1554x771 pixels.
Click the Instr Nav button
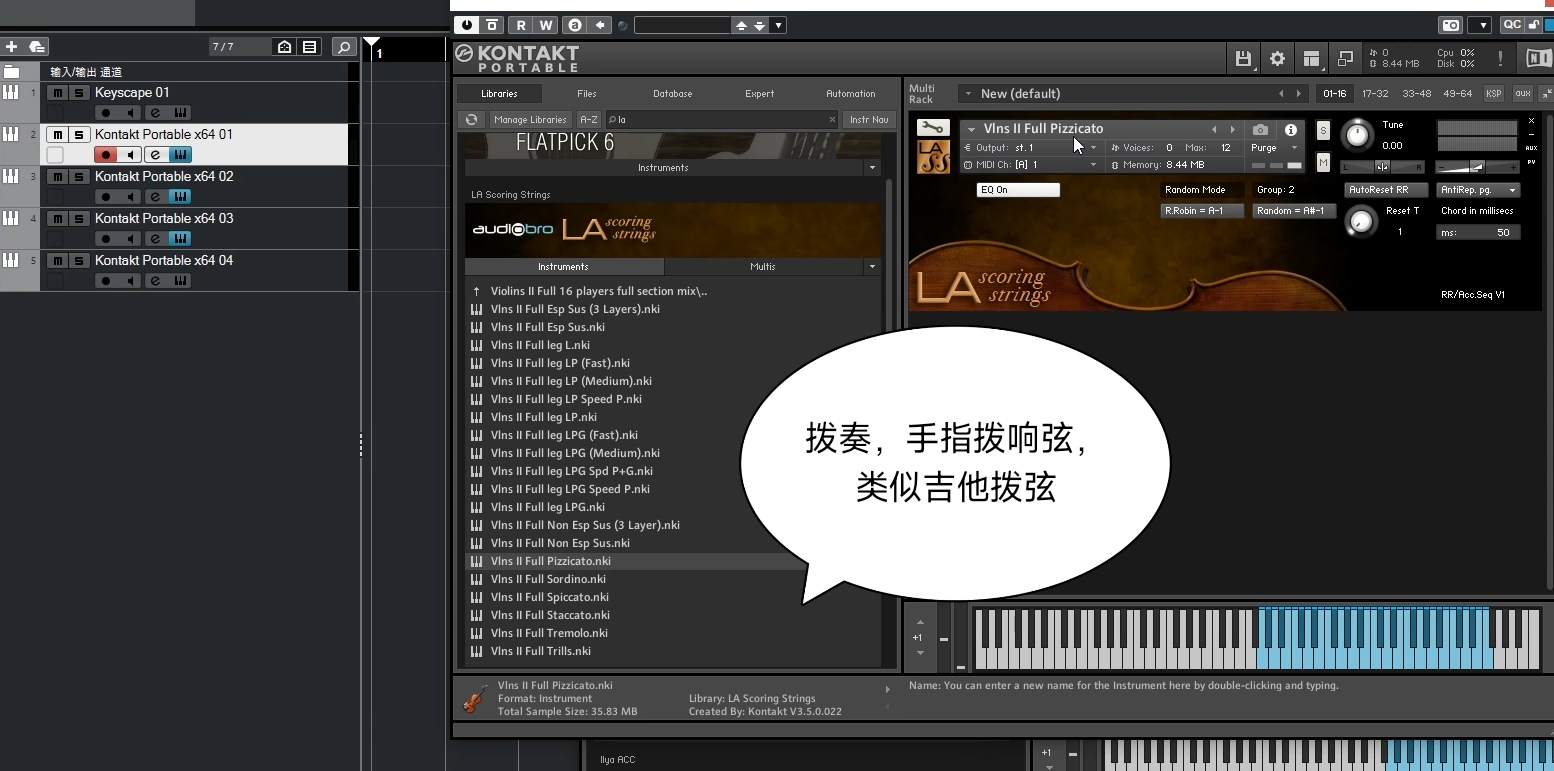869,120
